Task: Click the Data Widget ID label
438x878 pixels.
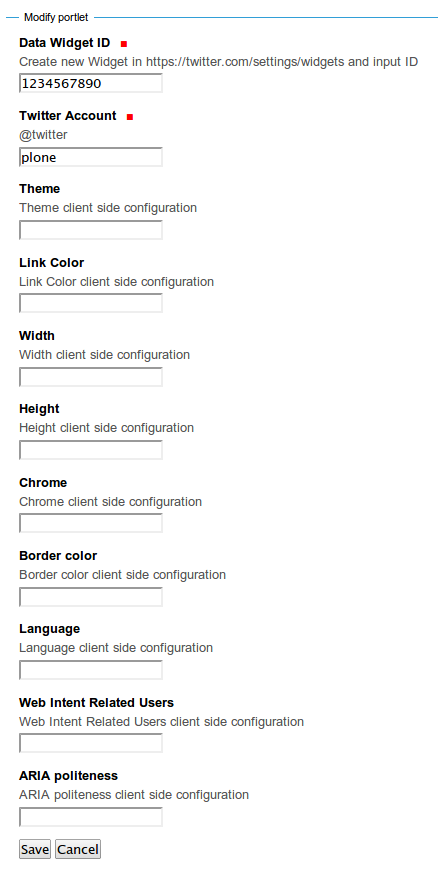Action: click(x=64, y=43)
